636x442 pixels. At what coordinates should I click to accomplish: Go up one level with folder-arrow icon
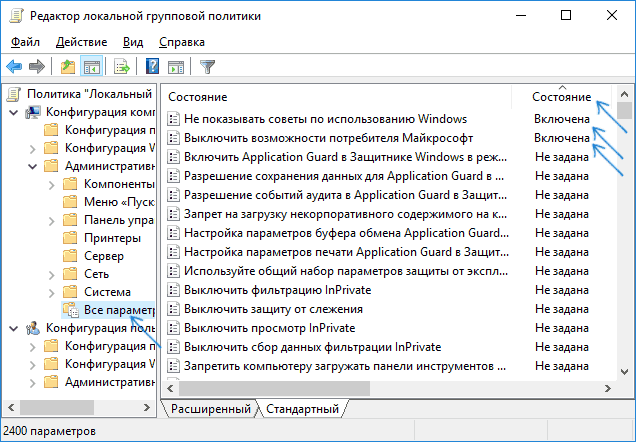click(x=68, y=67)
